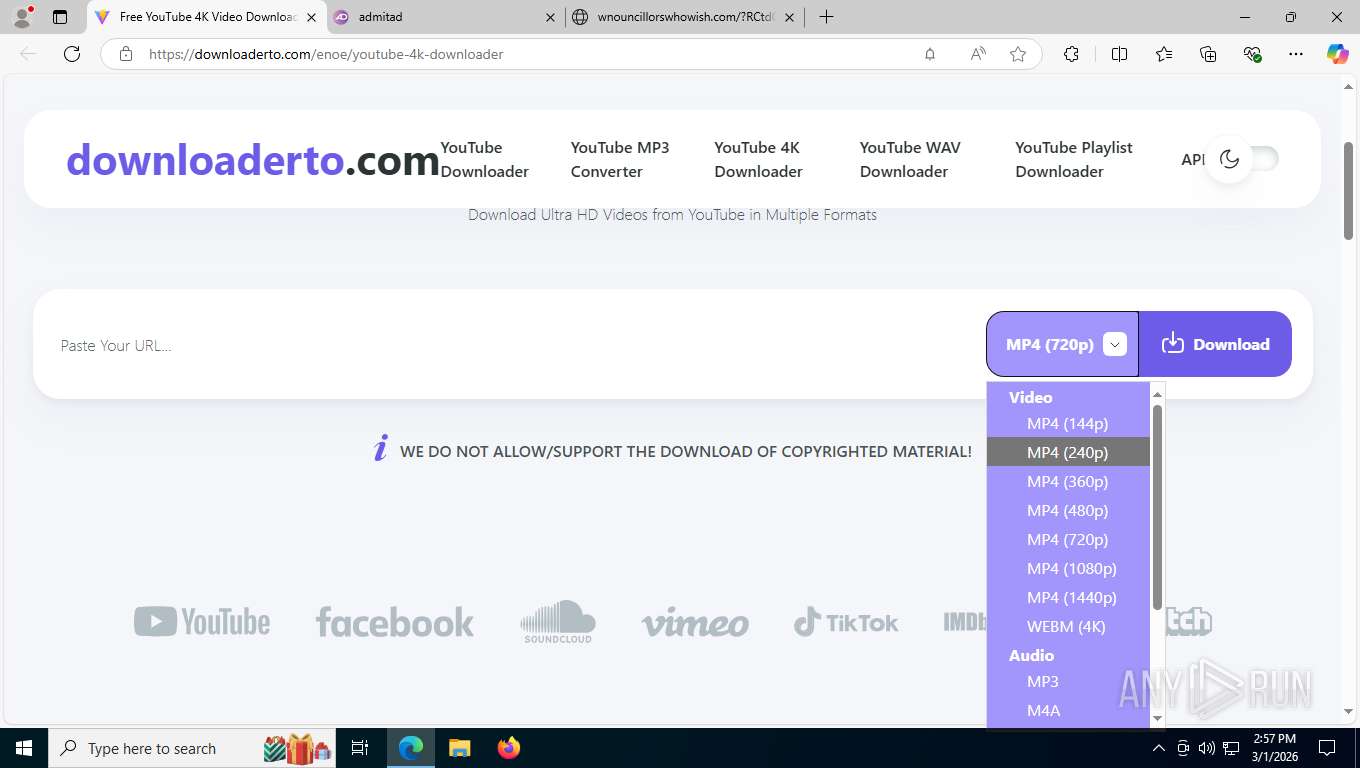View site information lock icon
The height and width of the screenshot is (768, 1360).
pyautogui.click(x=126, y=54)
